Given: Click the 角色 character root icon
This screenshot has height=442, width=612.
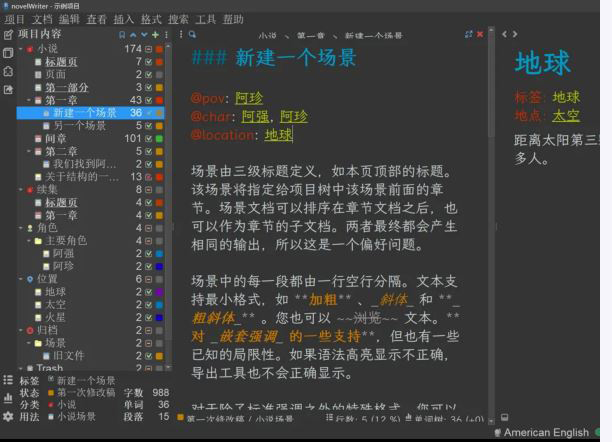Looking at the screenshot, I should pyautogui.click(x=30, y=228).
